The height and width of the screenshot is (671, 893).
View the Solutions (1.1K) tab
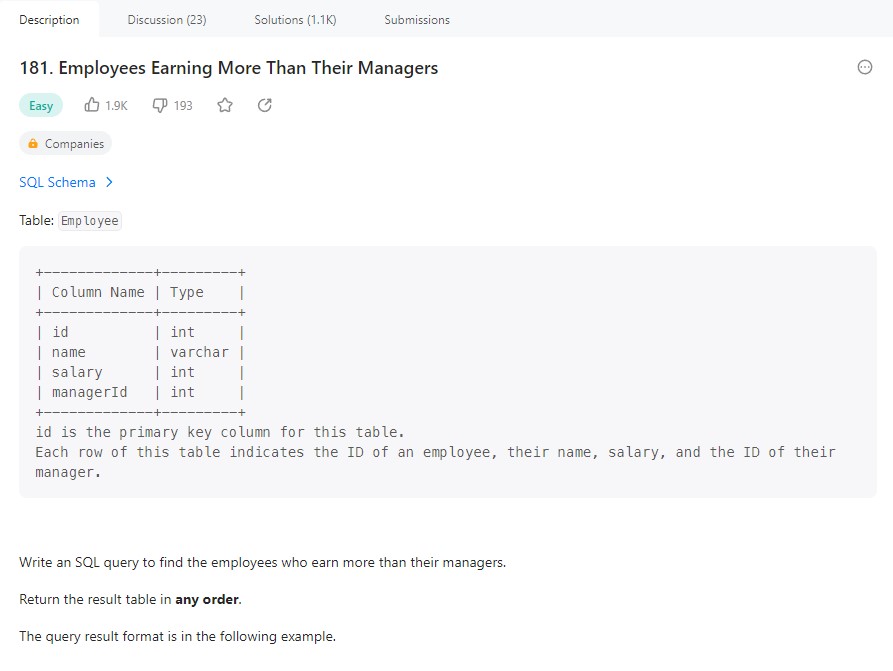click(295, 20)
